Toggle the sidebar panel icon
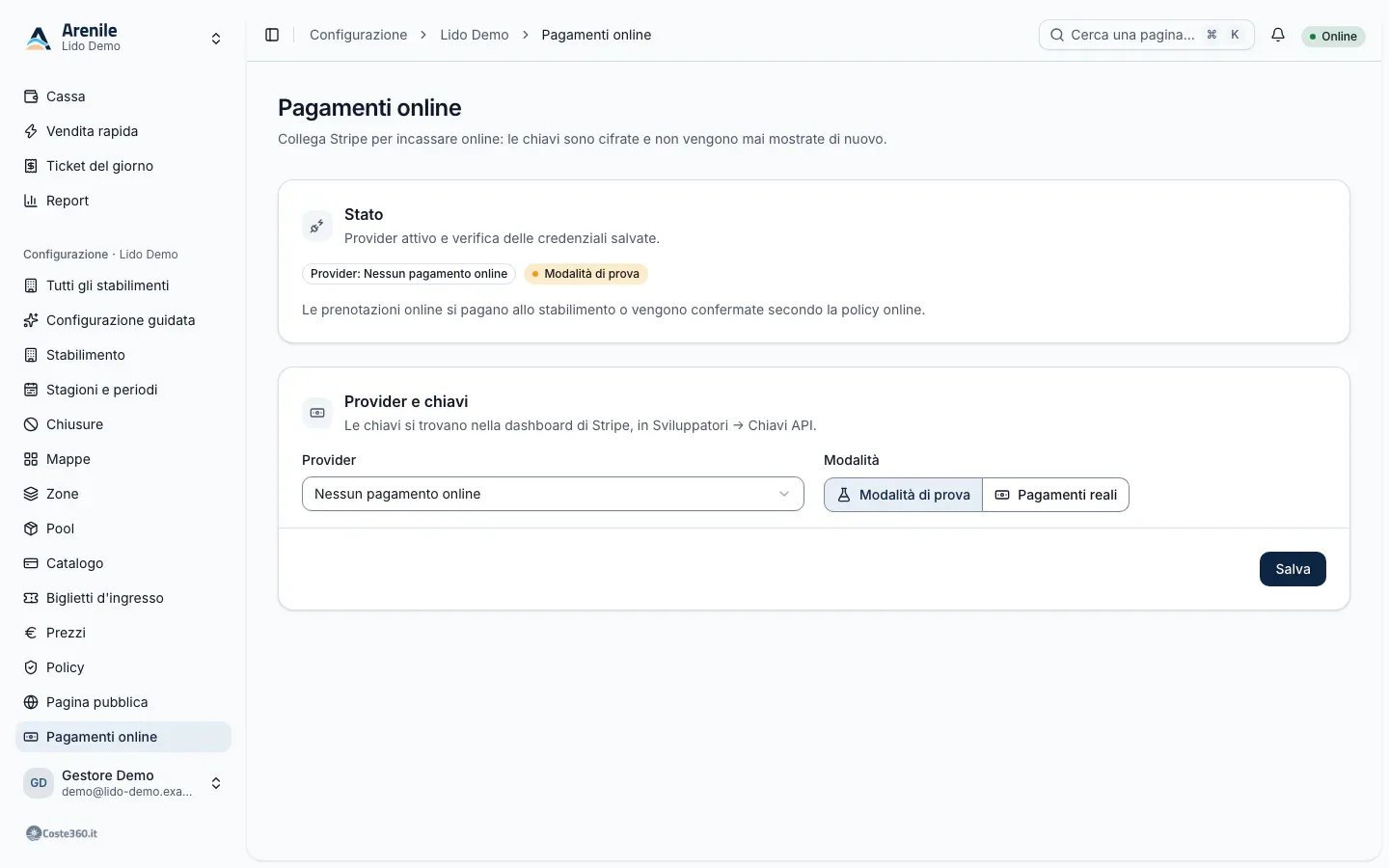Screen dimensions: 1389x868 coord(272,35)
